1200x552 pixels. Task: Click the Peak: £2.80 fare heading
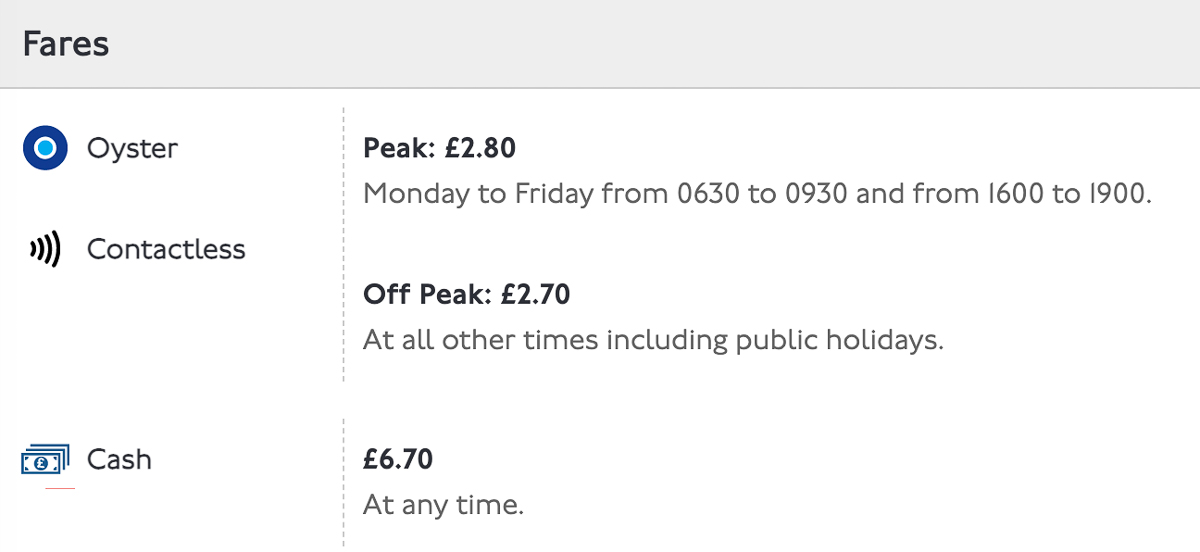click(x=440, y=149)
